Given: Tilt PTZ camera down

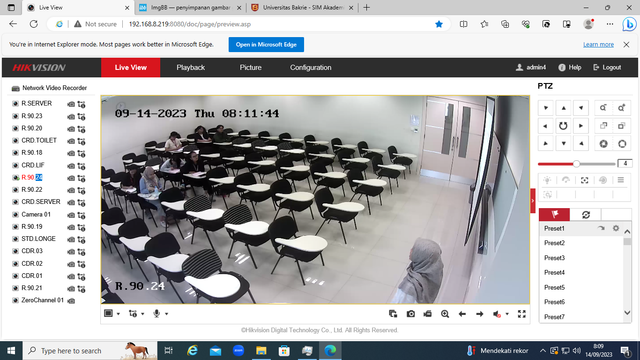Looking at the screenshot, I should click(x=563, y=144).
